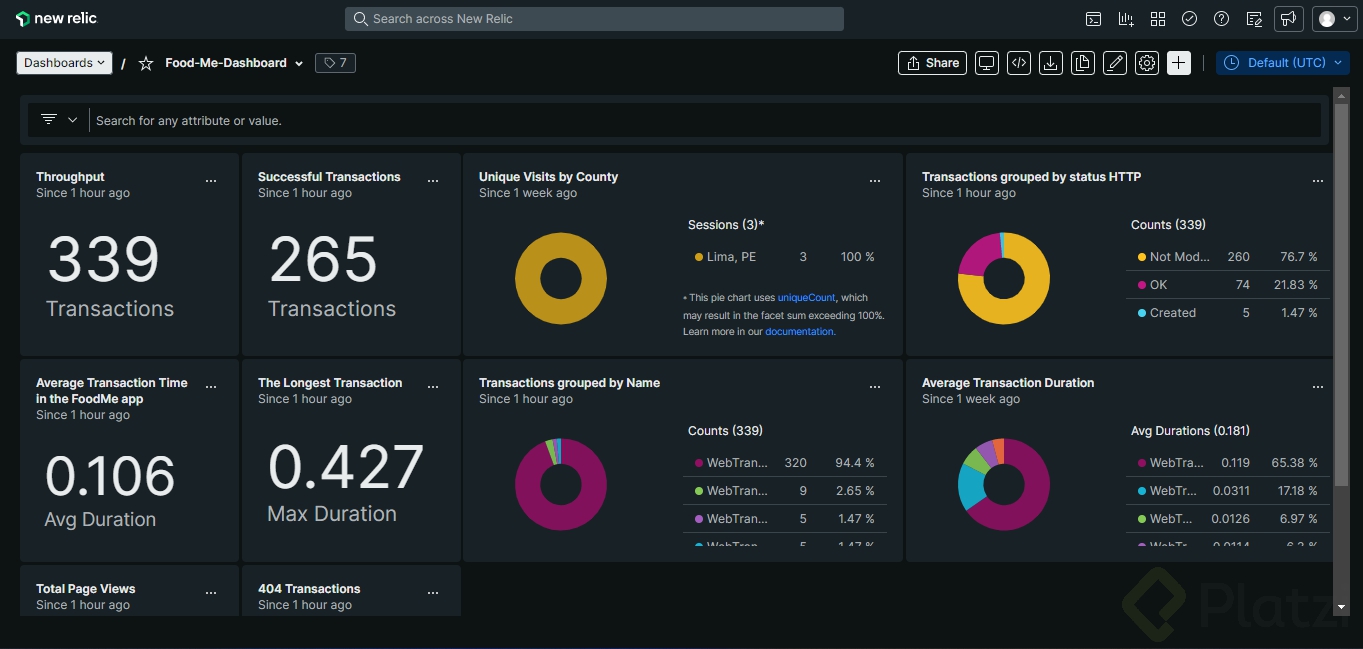
Task: Open the filter bar options dropdown
Action: (59, 120)
